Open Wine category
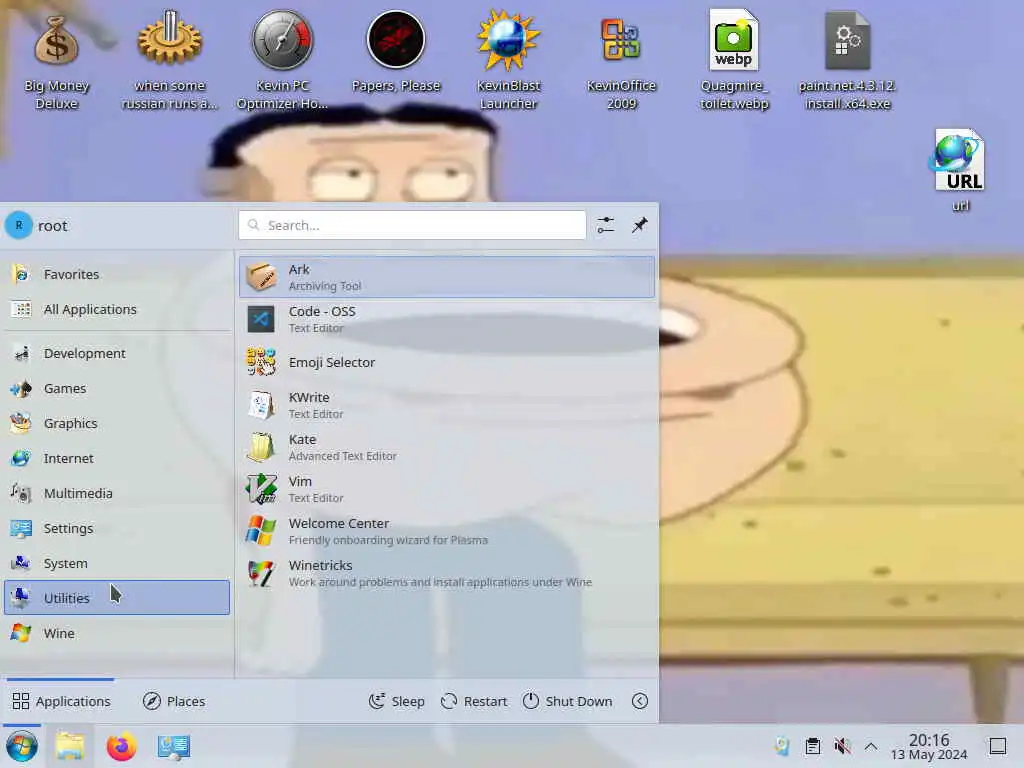This screenshot has height=768, width=1024. point(117,633)
